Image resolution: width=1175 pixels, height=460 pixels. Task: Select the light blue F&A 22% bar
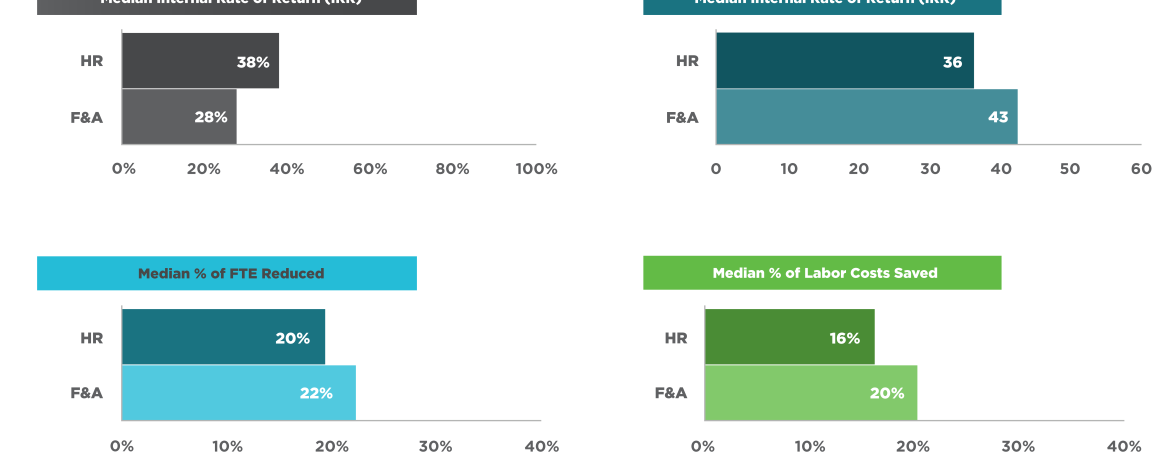pyautogui.click(x=238, y=393)
